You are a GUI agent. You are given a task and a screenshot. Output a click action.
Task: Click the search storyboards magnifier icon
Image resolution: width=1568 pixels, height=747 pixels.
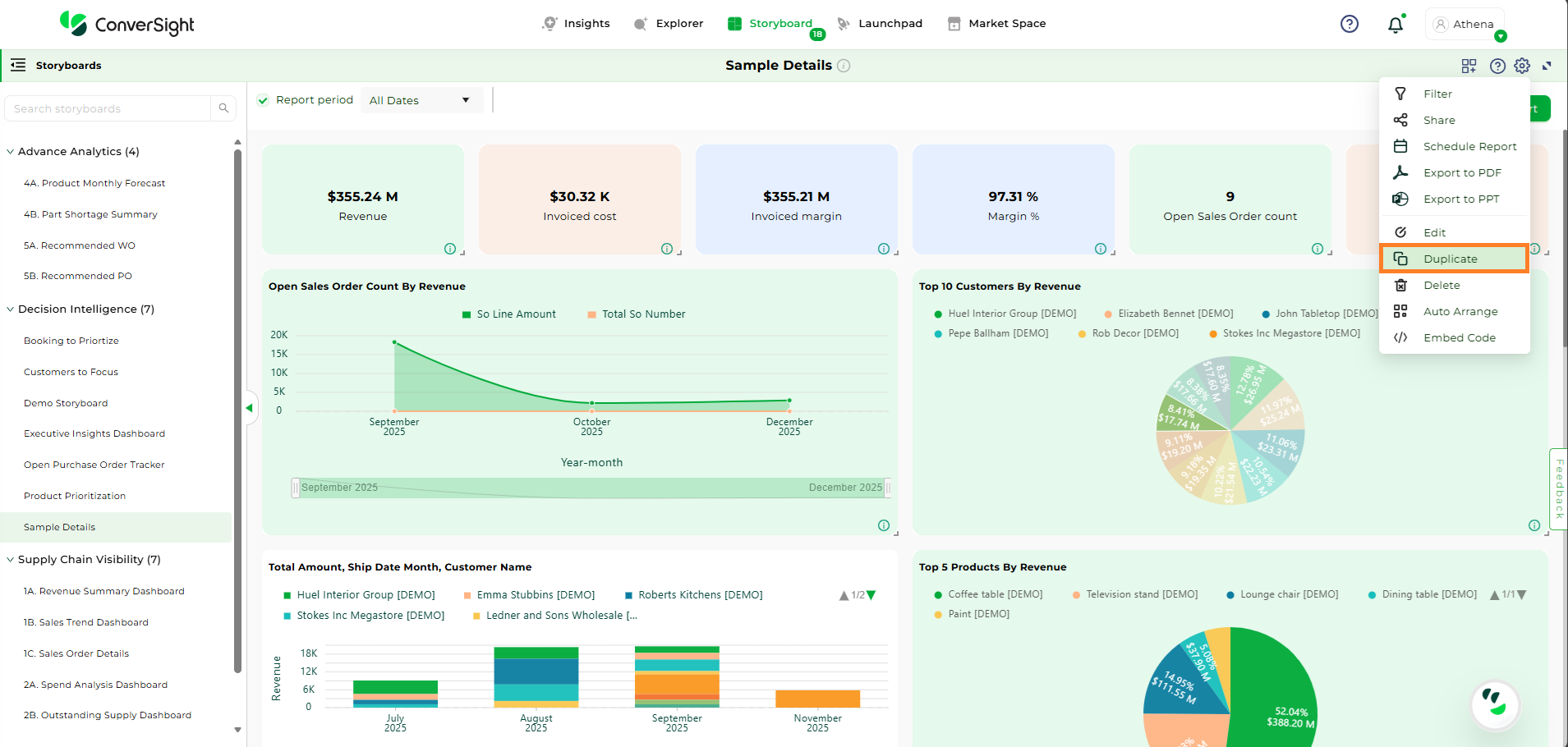(223, 108)
